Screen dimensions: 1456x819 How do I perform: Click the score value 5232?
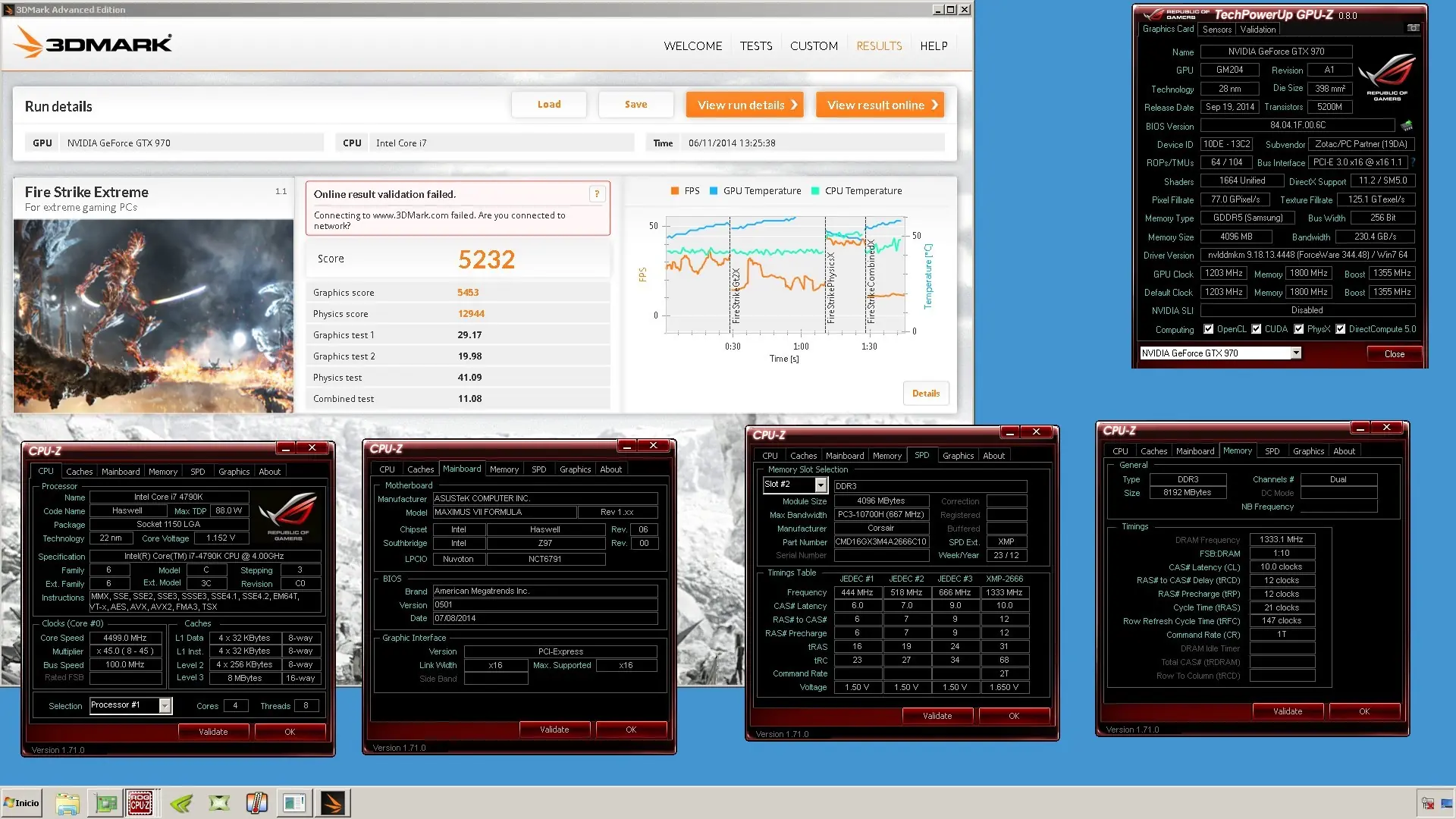click(486, 259)
